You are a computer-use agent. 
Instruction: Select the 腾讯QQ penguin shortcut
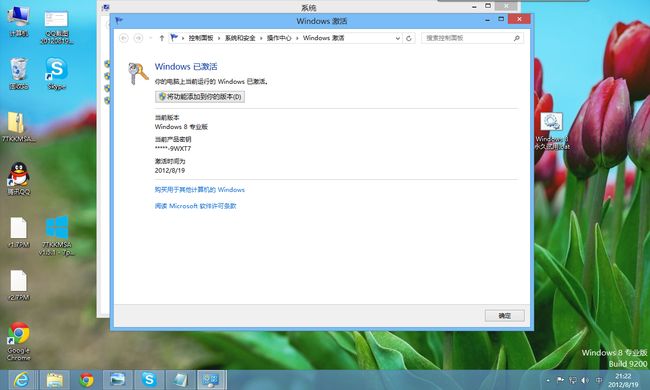pyautogui.click(x=19, y=179)
